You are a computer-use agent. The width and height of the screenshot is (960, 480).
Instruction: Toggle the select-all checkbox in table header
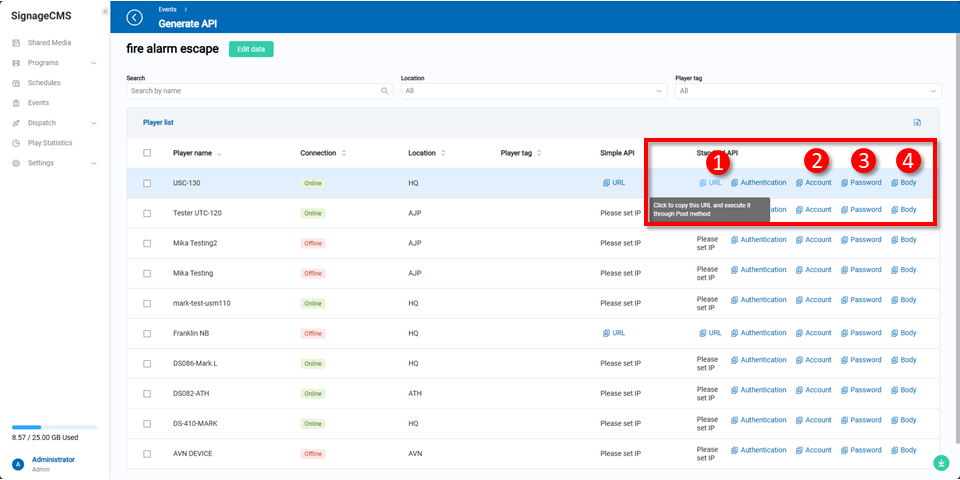(x=148, y=153)
